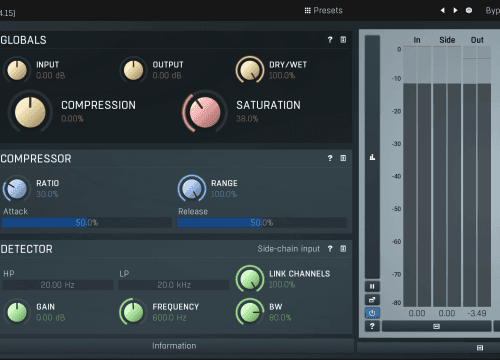Viewport: 500px width, 360px height.
Task: Click the meter histogram icon
Action: pos(372,157)
